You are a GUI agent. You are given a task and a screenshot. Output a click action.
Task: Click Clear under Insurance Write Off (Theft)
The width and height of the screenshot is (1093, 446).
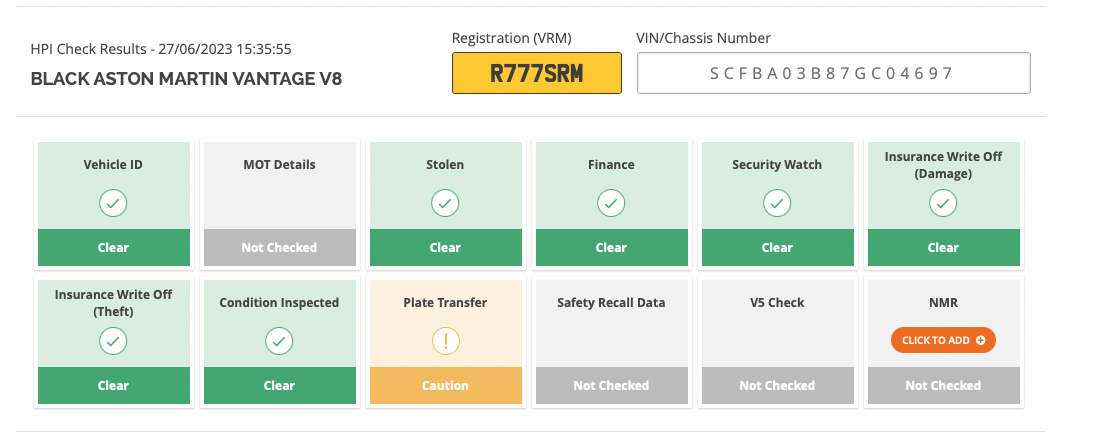point(114,385)
